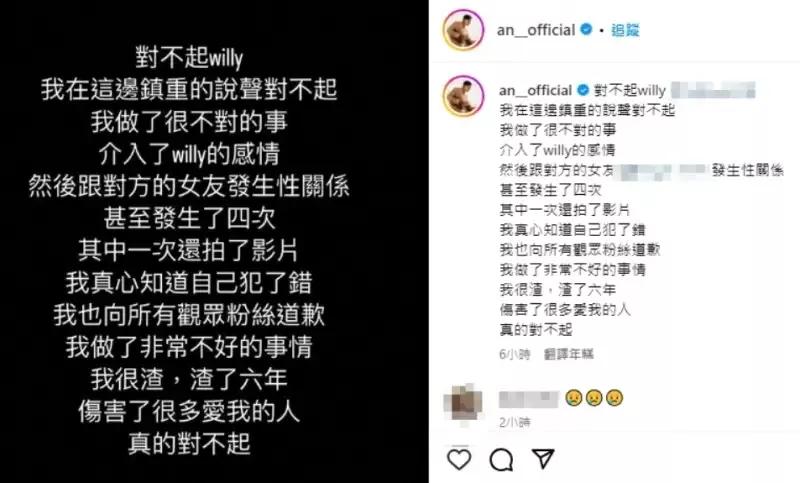Follow the account via 追蹤 link
The image size is (800, 483).
(x=625, y=30)
